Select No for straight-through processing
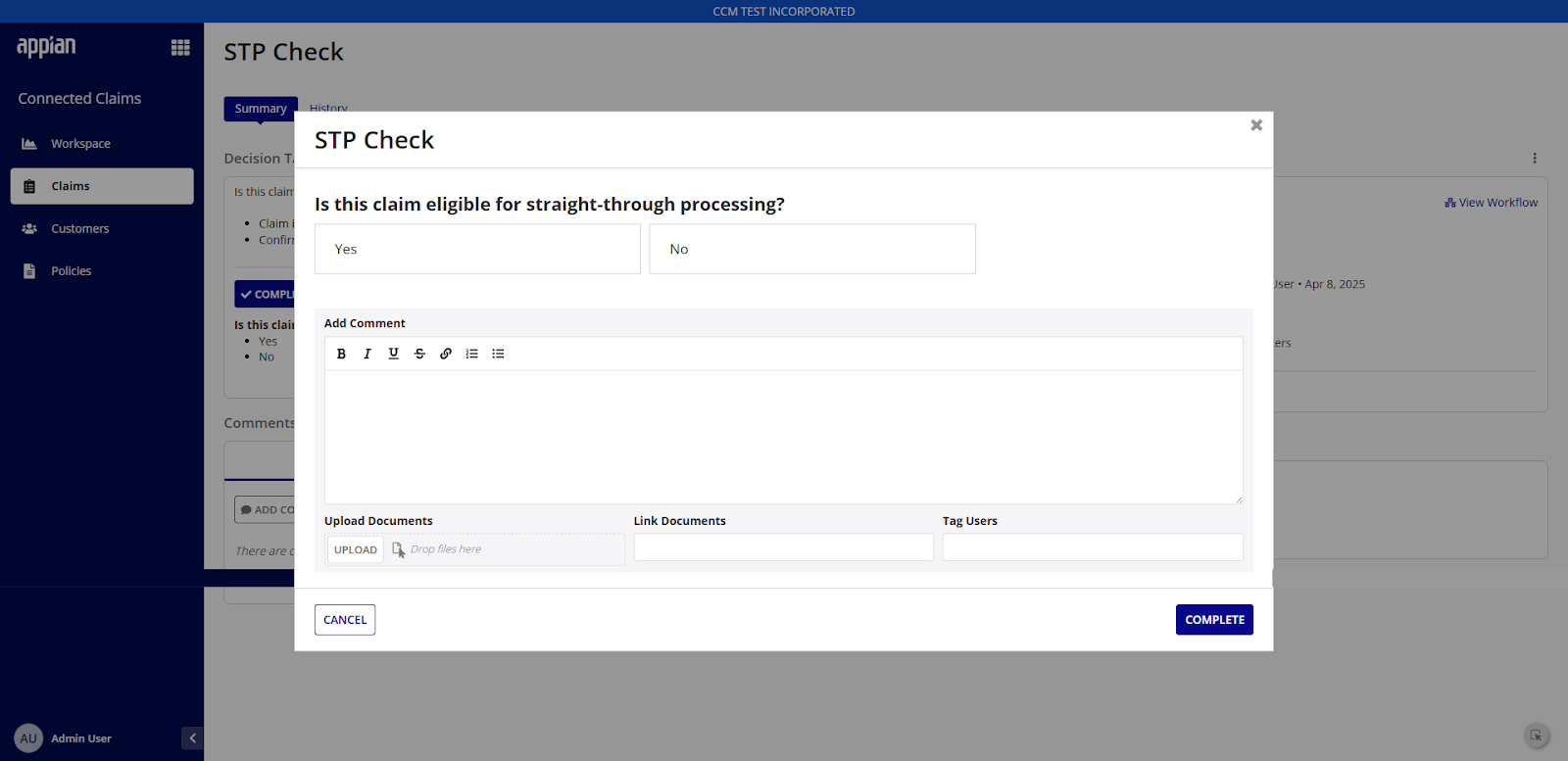 pos(812,249)
